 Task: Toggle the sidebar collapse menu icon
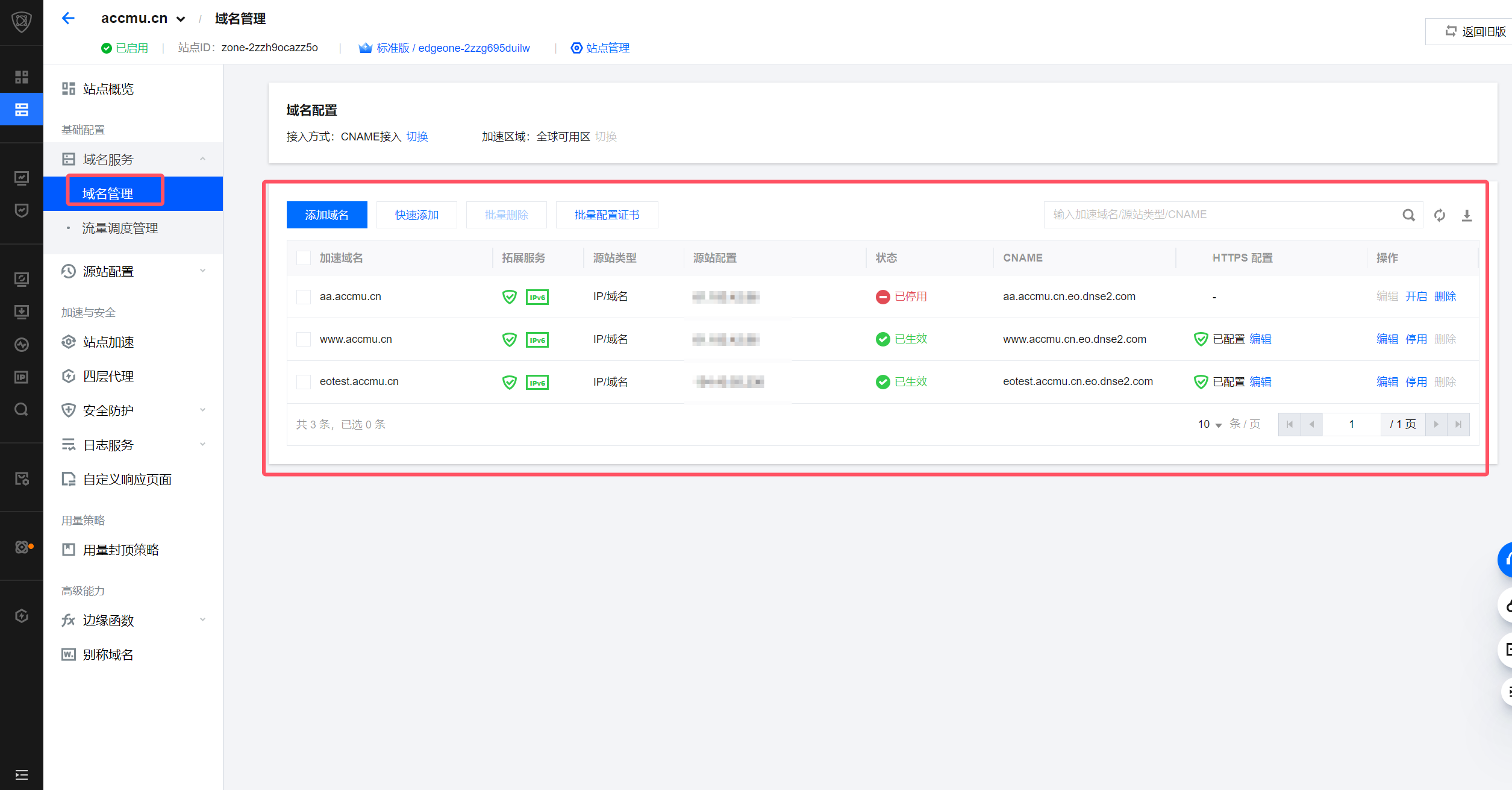click(x=22, y=775)
